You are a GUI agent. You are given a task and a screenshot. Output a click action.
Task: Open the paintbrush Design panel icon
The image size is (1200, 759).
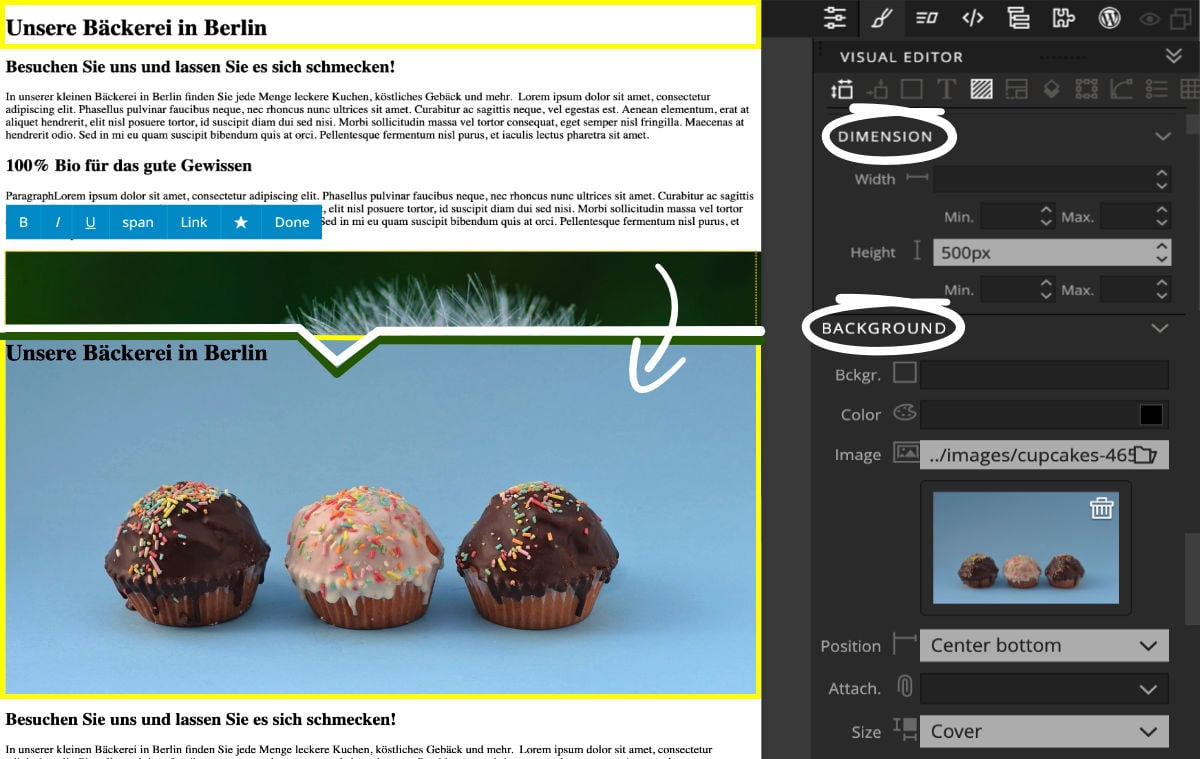click(x=881, y=17)
